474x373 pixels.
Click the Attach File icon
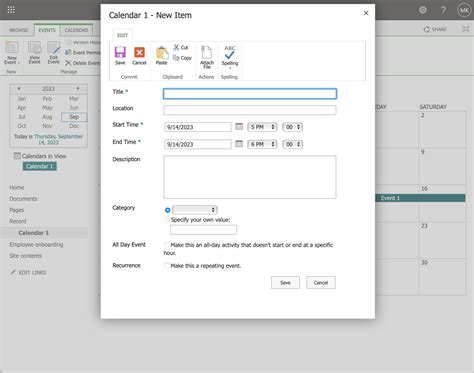tap(207, 53)
